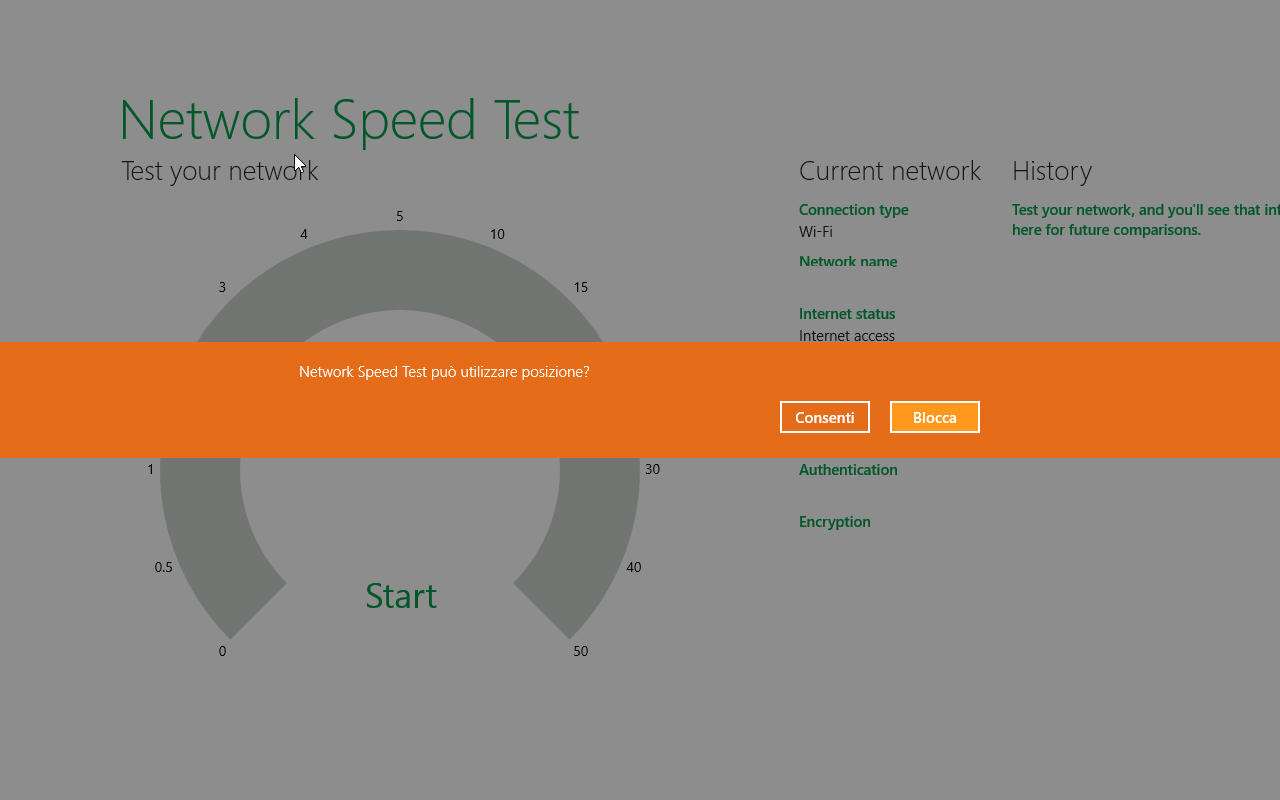Click the 'Network name' label

848,262
